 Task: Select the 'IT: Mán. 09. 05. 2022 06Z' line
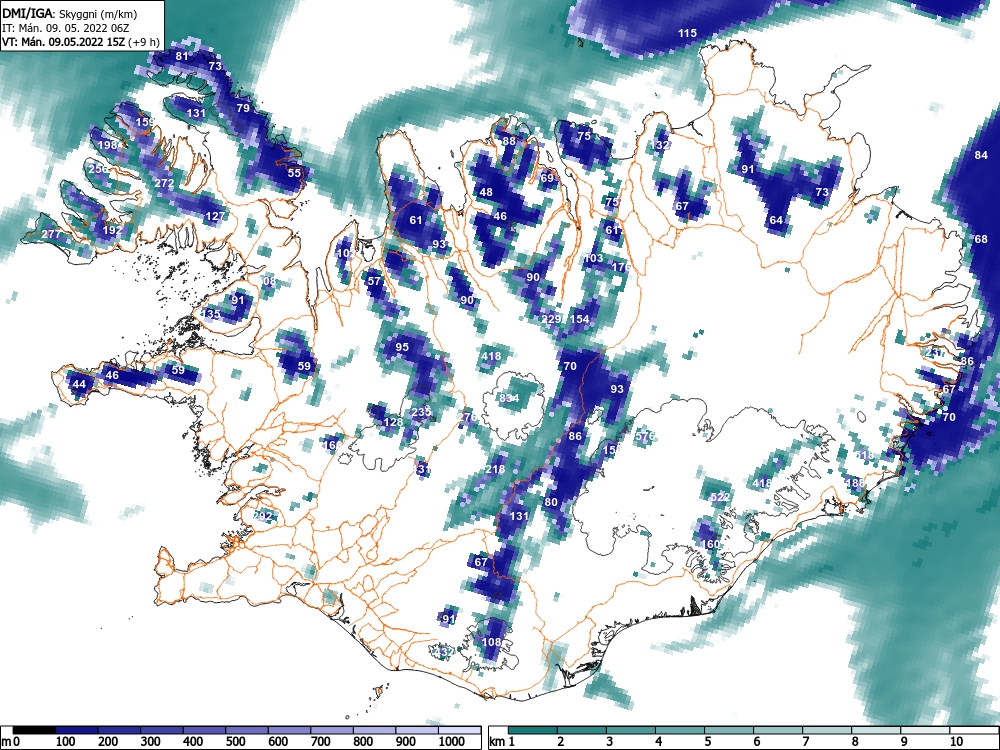tap(66, 28)
